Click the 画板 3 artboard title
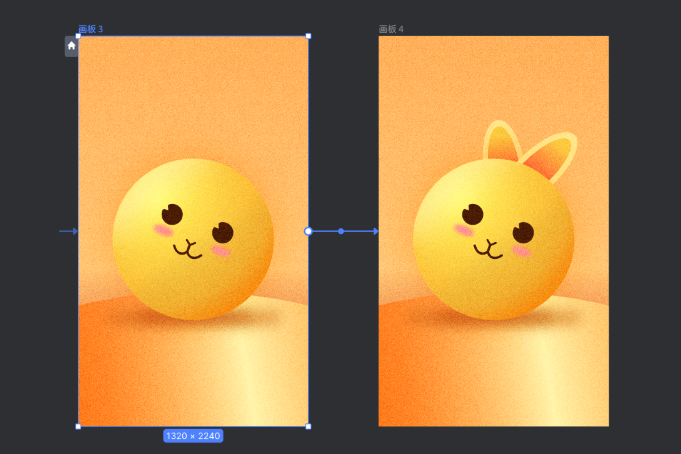Screen dimensions: 681x454 91,29
